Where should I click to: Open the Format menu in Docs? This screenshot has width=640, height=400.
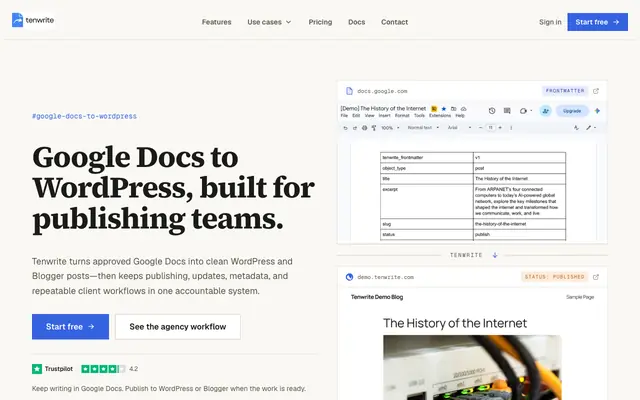(402, 116)
